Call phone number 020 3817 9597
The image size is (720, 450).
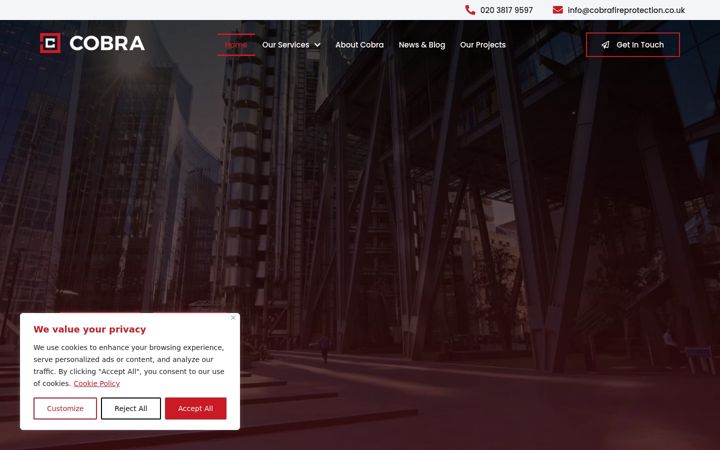[x=506, y=10]
